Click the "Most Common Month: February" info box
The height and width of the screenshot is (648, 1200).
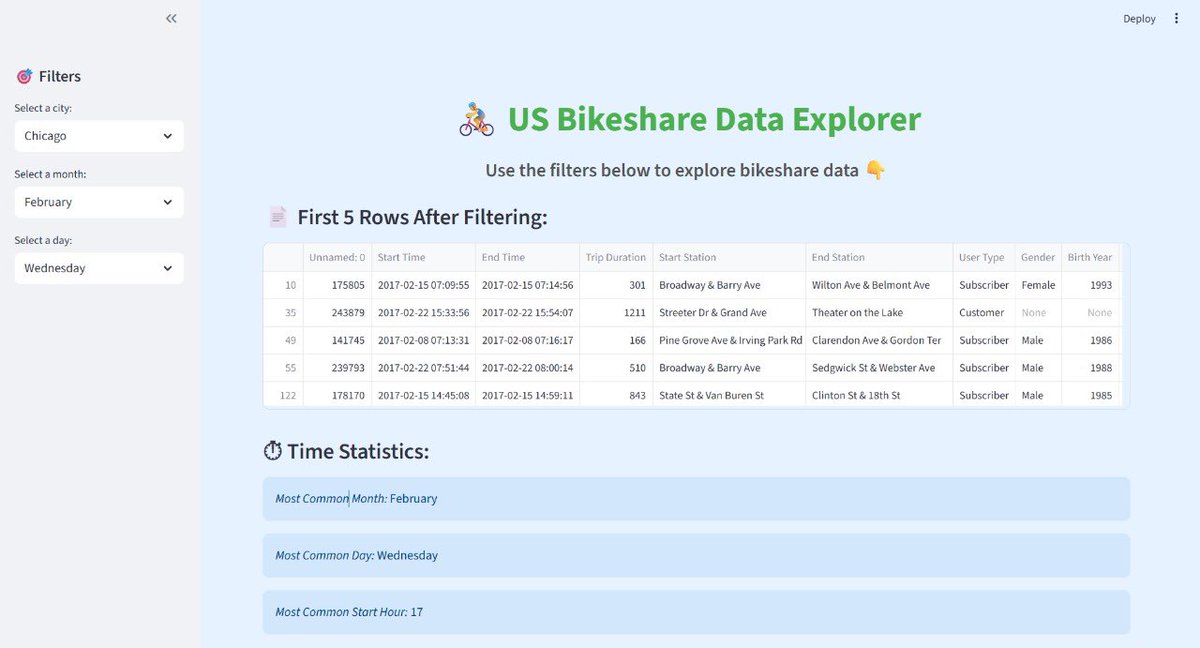tap(695, 498)
